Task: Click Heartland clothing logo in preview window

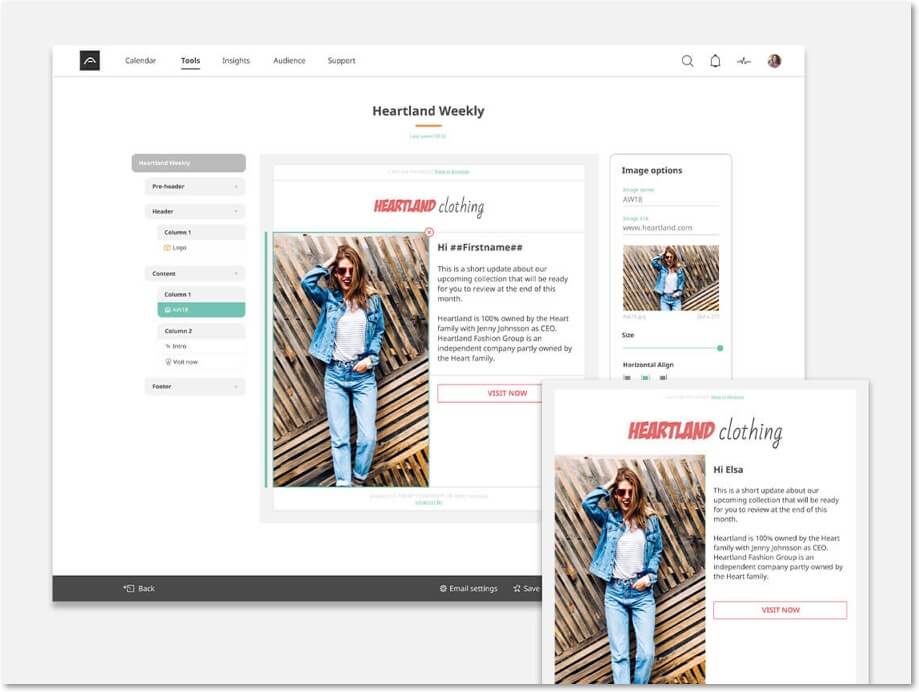Action: [705, 432]
